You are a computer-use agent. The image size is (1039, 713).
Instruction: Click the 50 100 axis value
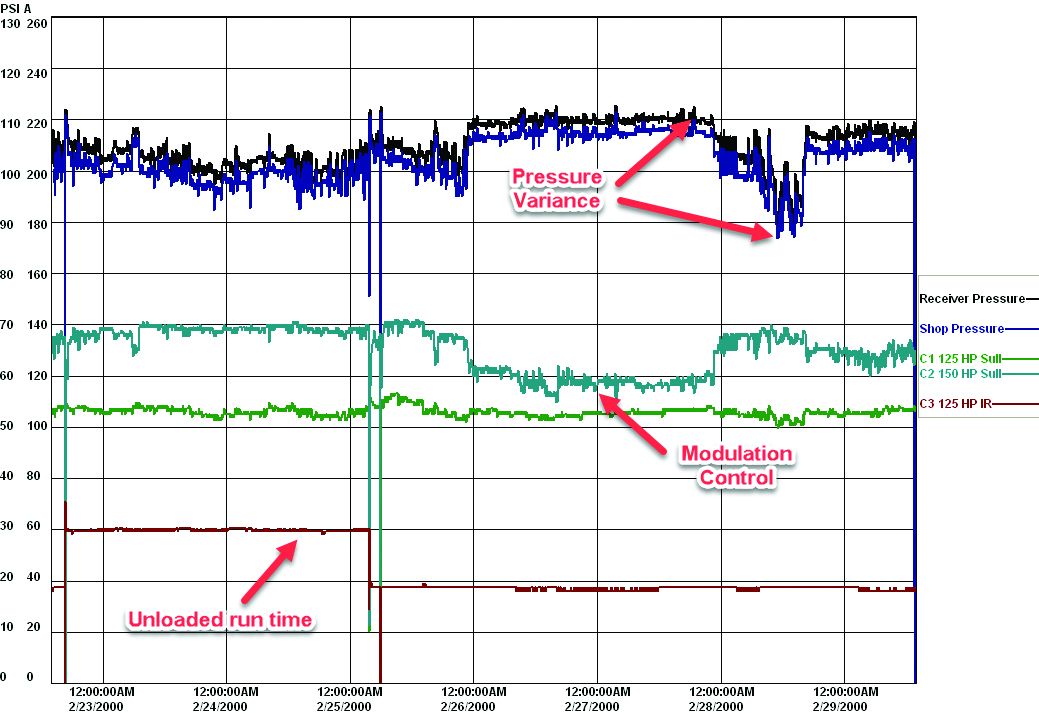24,426
